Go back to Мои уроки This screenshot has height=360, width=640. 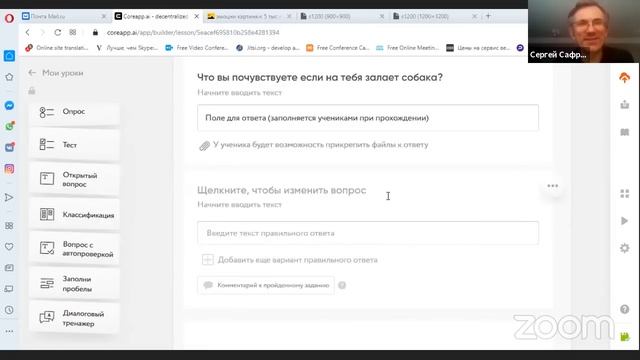click(x=56, y=73)
